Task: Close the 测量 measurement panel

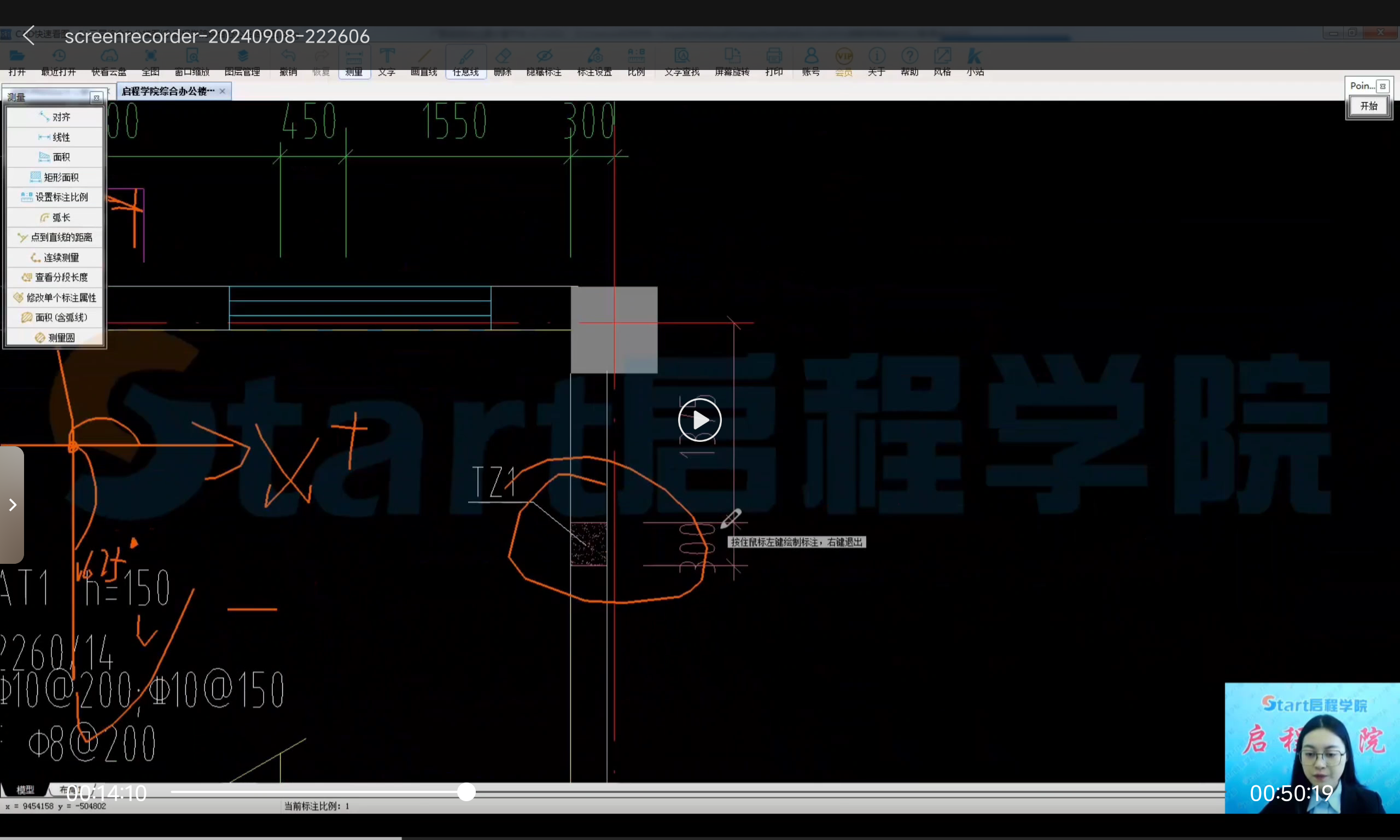Action: click(97, 98)
